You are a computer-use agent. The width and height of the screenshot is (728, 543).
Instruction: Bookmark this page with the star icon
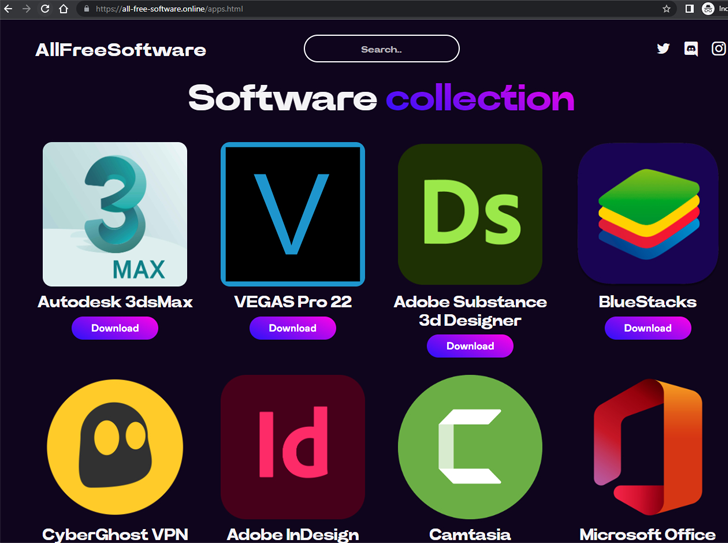(667, 9)
